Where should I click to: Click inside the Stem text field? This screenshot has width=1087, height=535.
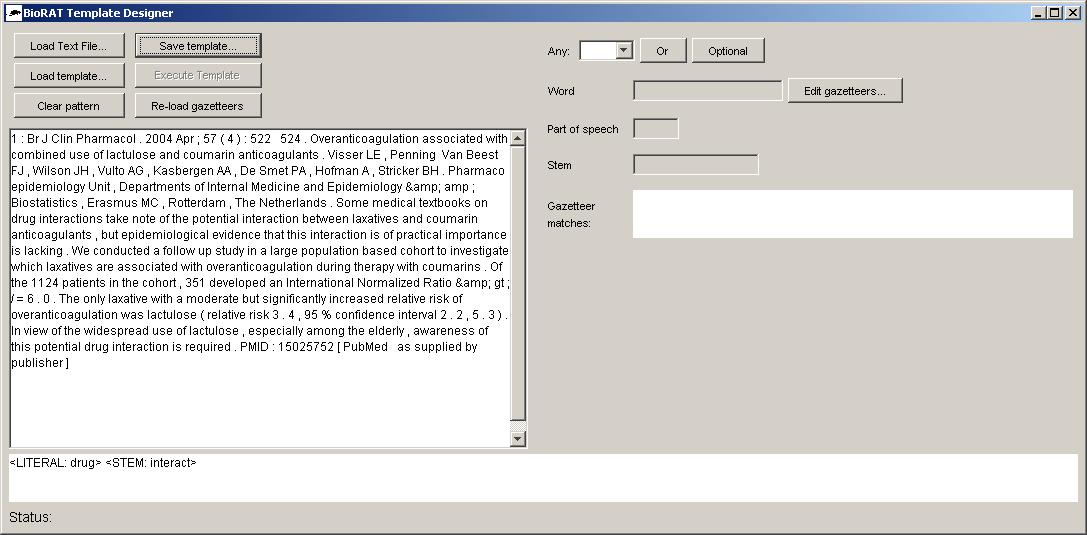coord(695,165)
